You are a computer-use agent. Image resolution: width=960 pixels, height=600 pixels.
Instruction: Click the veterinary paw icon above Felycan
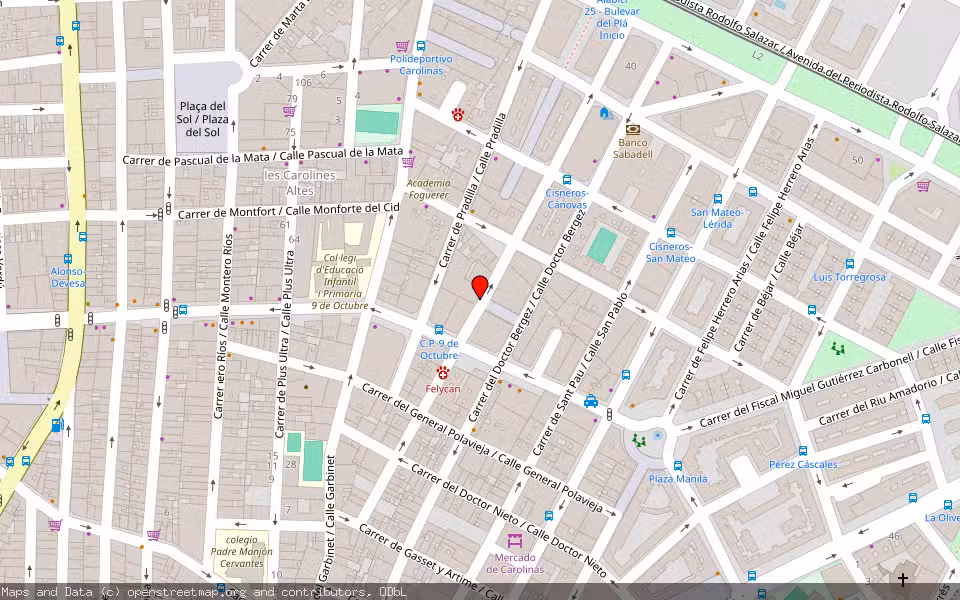coord(443,373)
